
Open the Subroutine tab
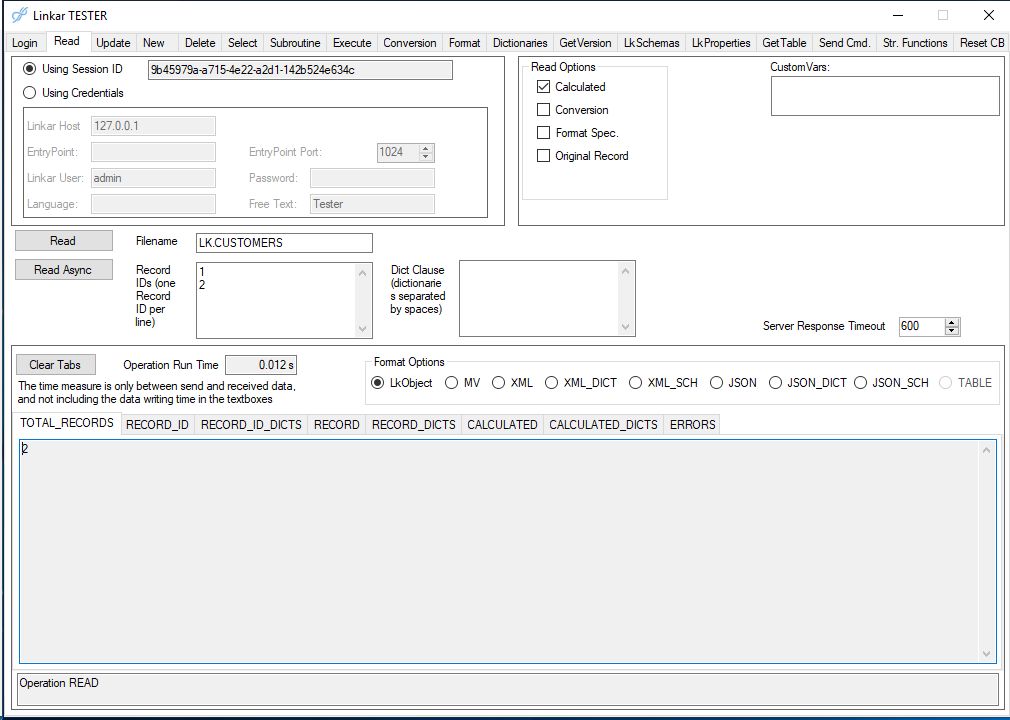tap(295, 43)
